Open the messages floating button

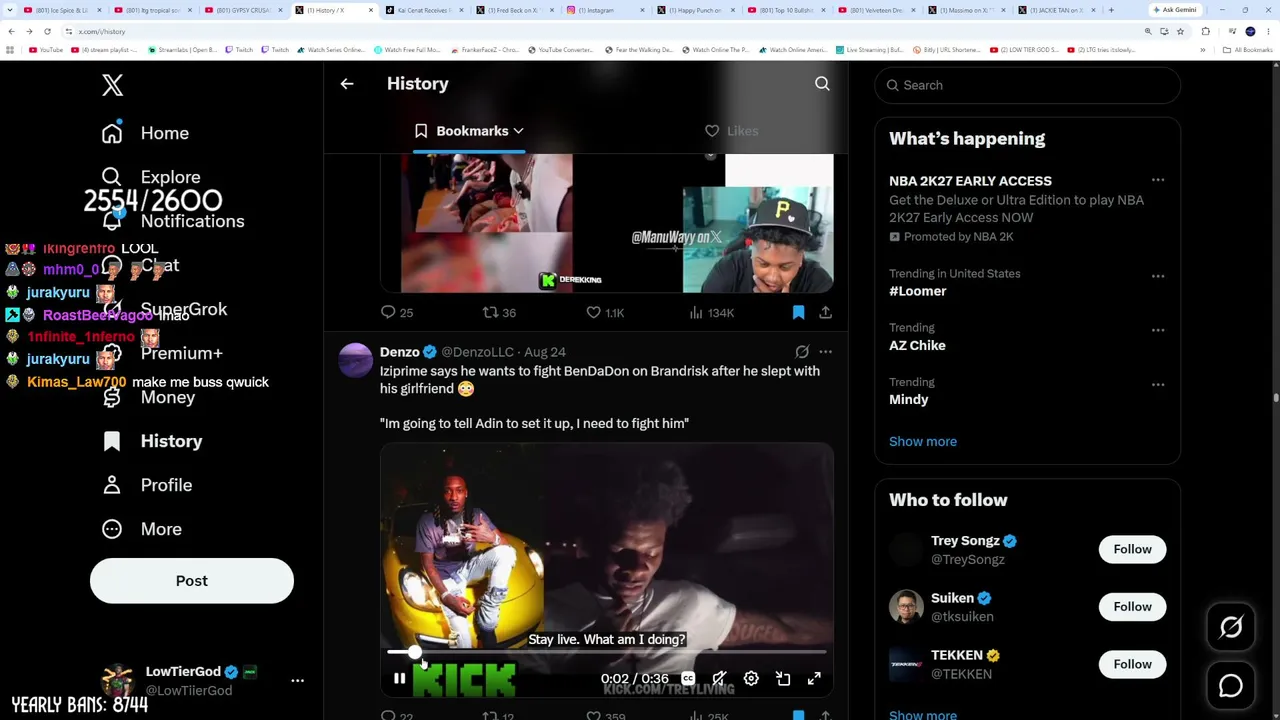pyautogui.click(x=1231, y=686)
